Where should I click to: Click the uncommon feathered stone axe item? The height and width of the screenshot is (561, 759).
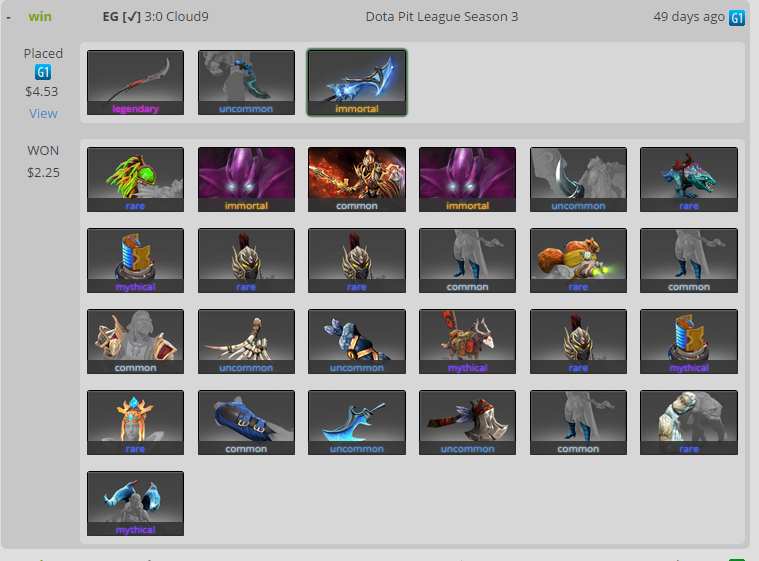467,423
